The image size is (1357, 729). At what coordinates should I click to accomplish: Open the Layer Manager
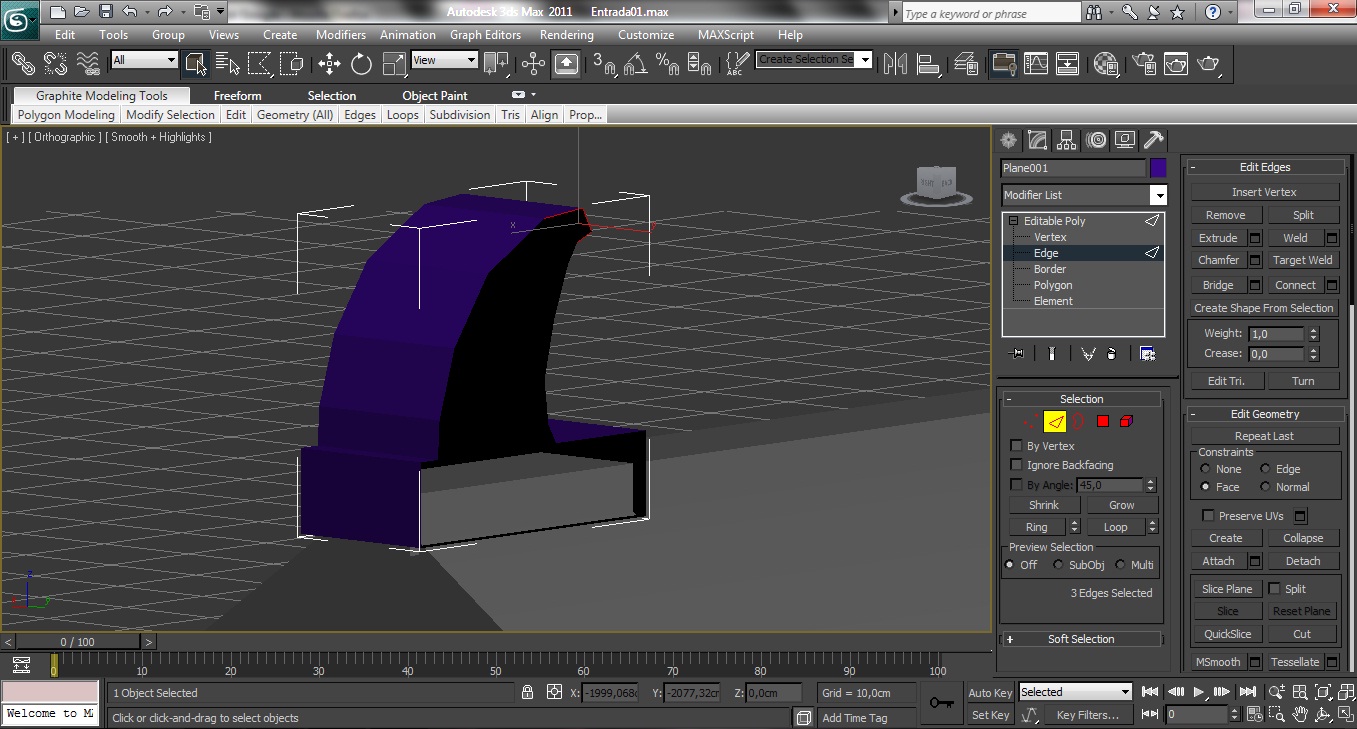tap(967, 64)
